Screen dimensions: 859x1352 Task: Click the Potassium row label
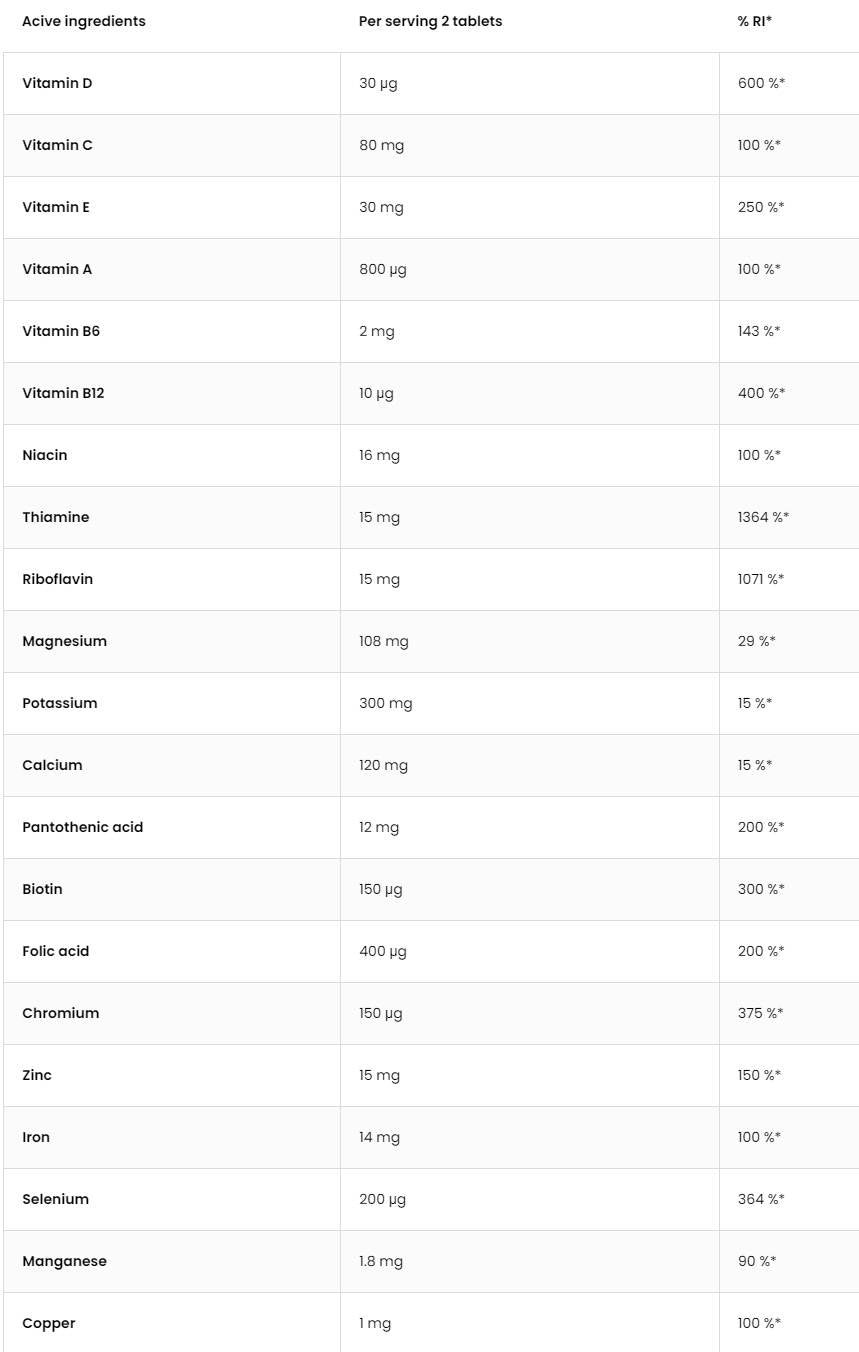point(60,703)
